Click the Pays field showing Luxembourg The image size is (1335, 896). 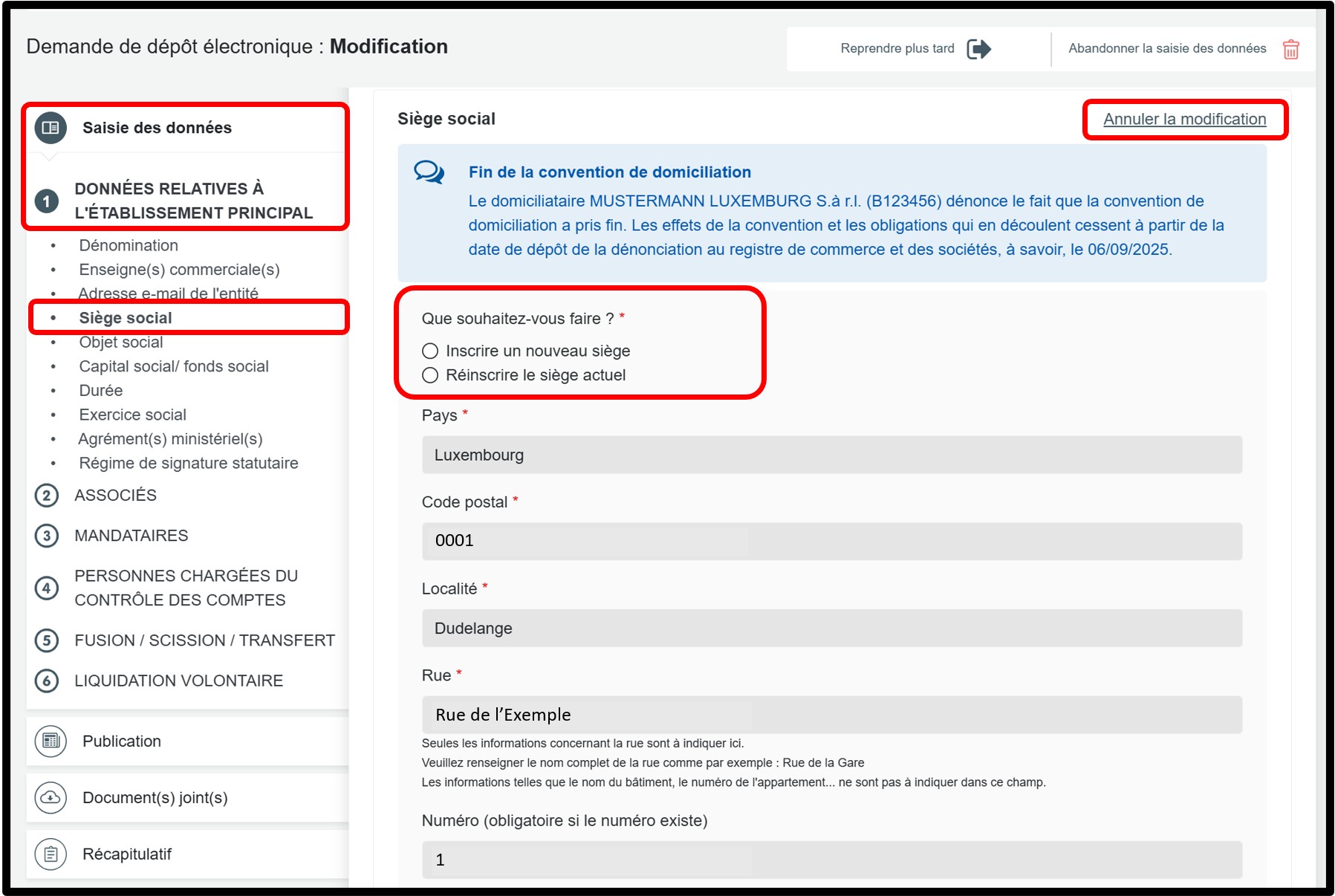[x=831, y=455]
